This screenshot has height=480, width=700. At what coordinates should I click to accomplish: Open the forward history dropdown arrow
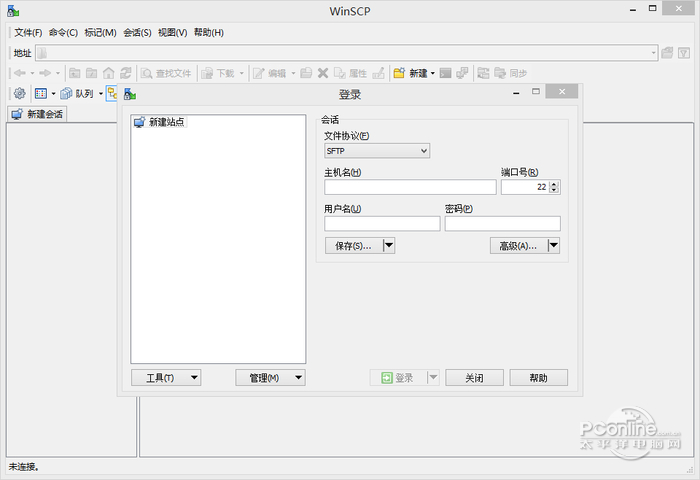pyautogui.click(x=58, y=73)
